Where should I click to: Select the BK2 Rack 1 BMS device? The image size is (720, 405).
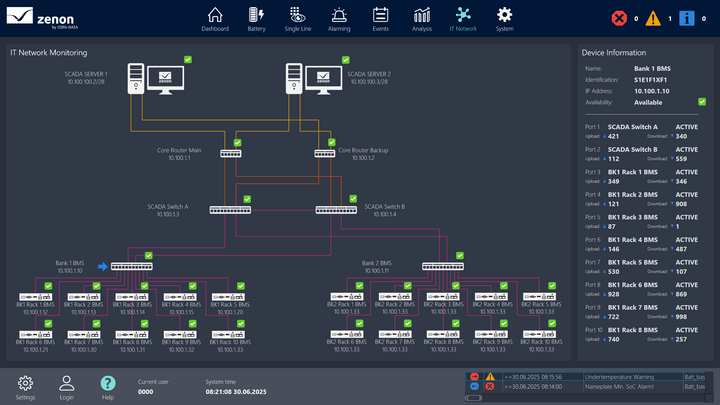tap(347, 297)
